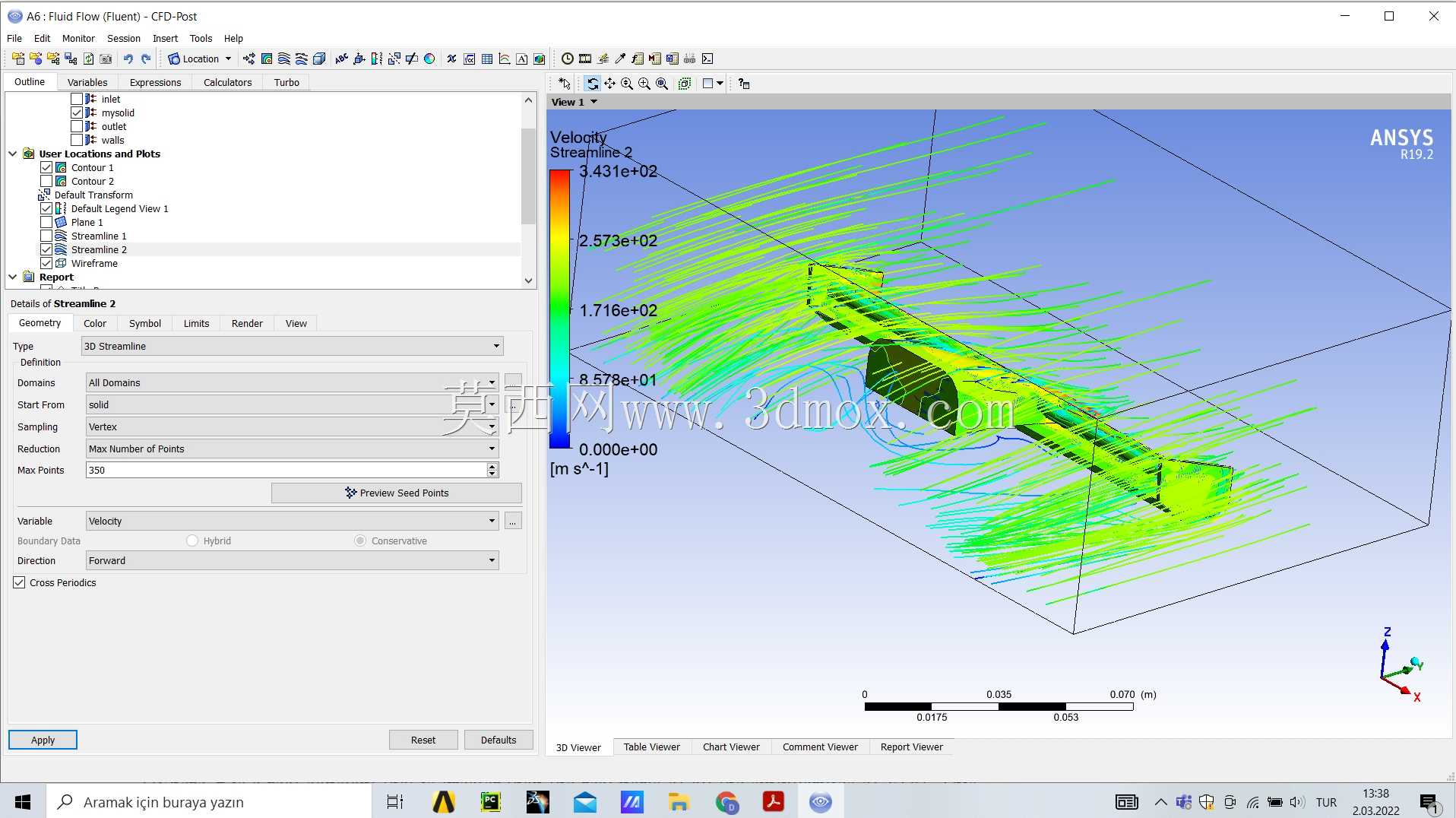Switch to the Chart Viewer tab
This screenshot has height=818, width=1456.
point(731,747)
